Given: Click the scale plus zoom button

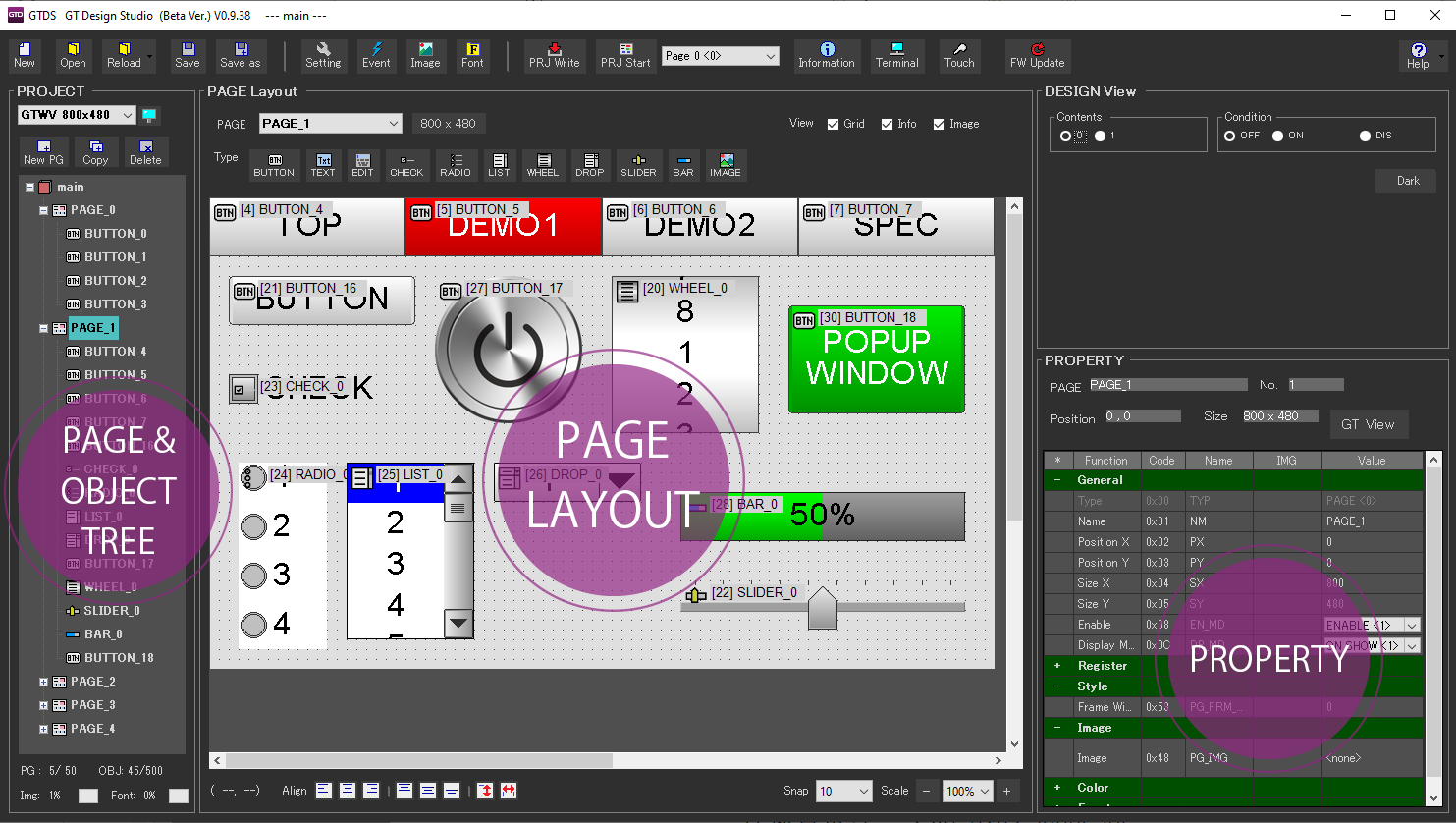Looking at the screenshot, I should point(1006,792).
